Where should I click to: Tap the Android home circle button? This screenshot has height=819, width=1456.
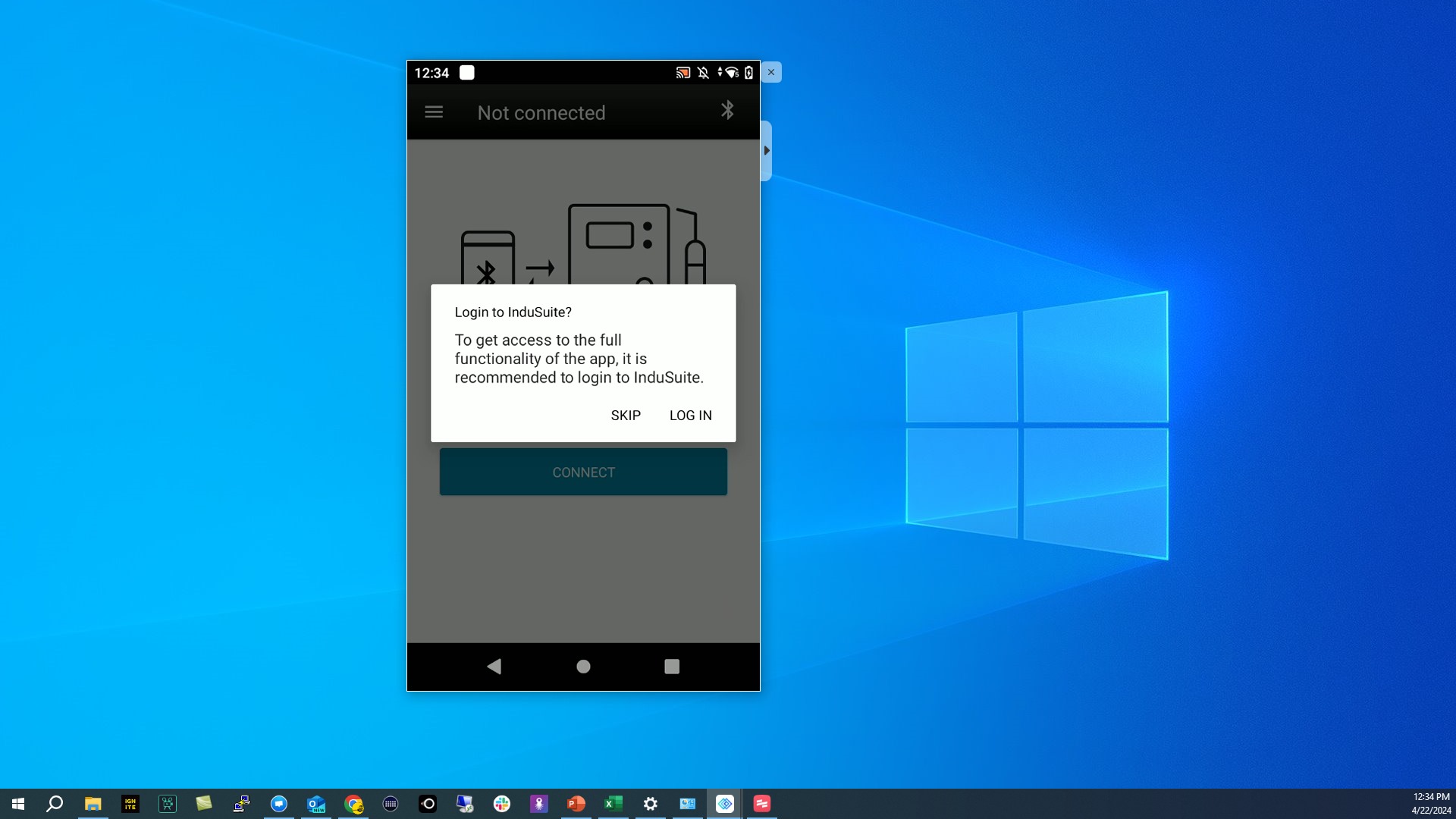(583, 667)
